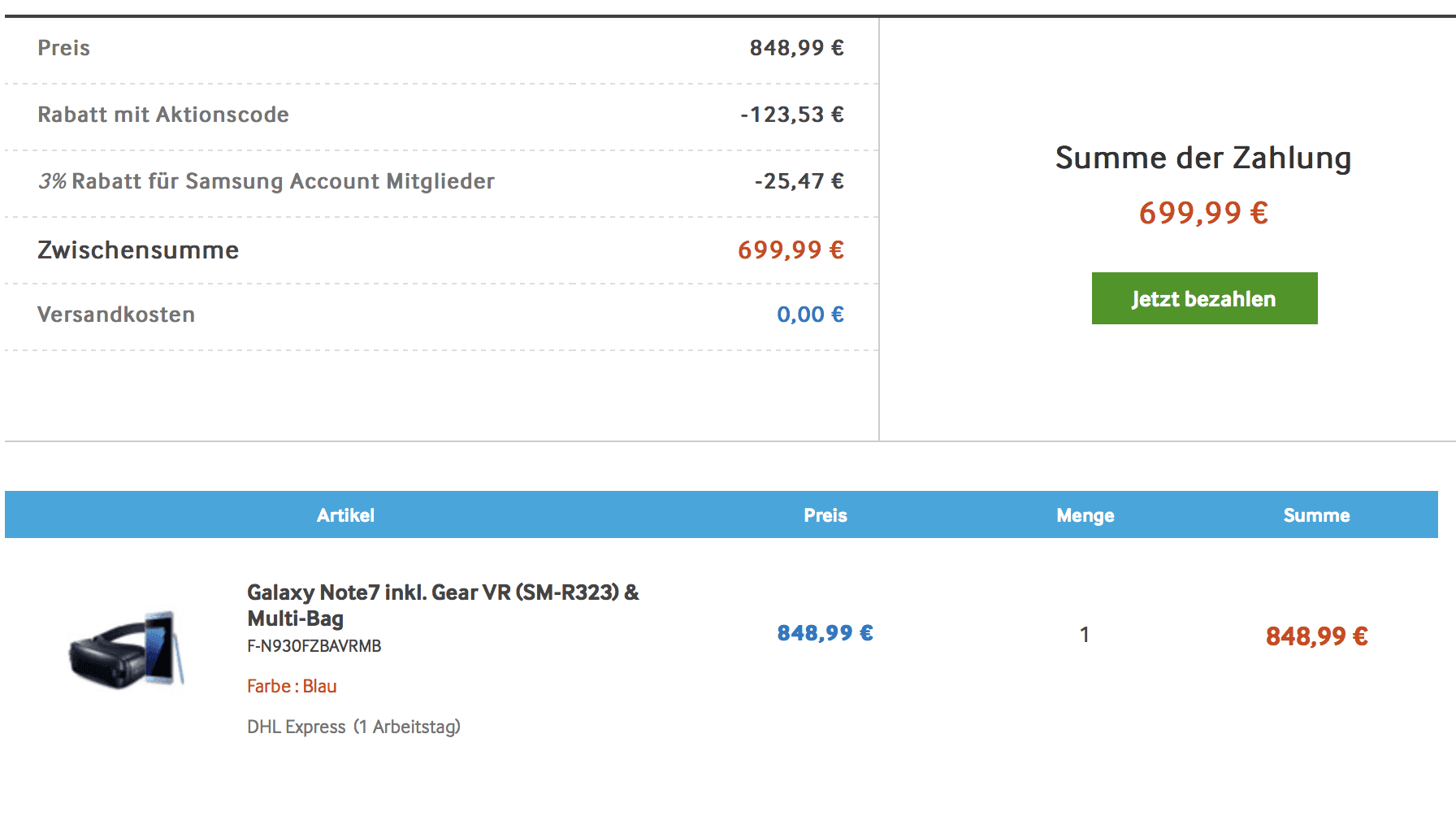Click the Versandkosten 0,00 € amount

(x=810, y=315)
